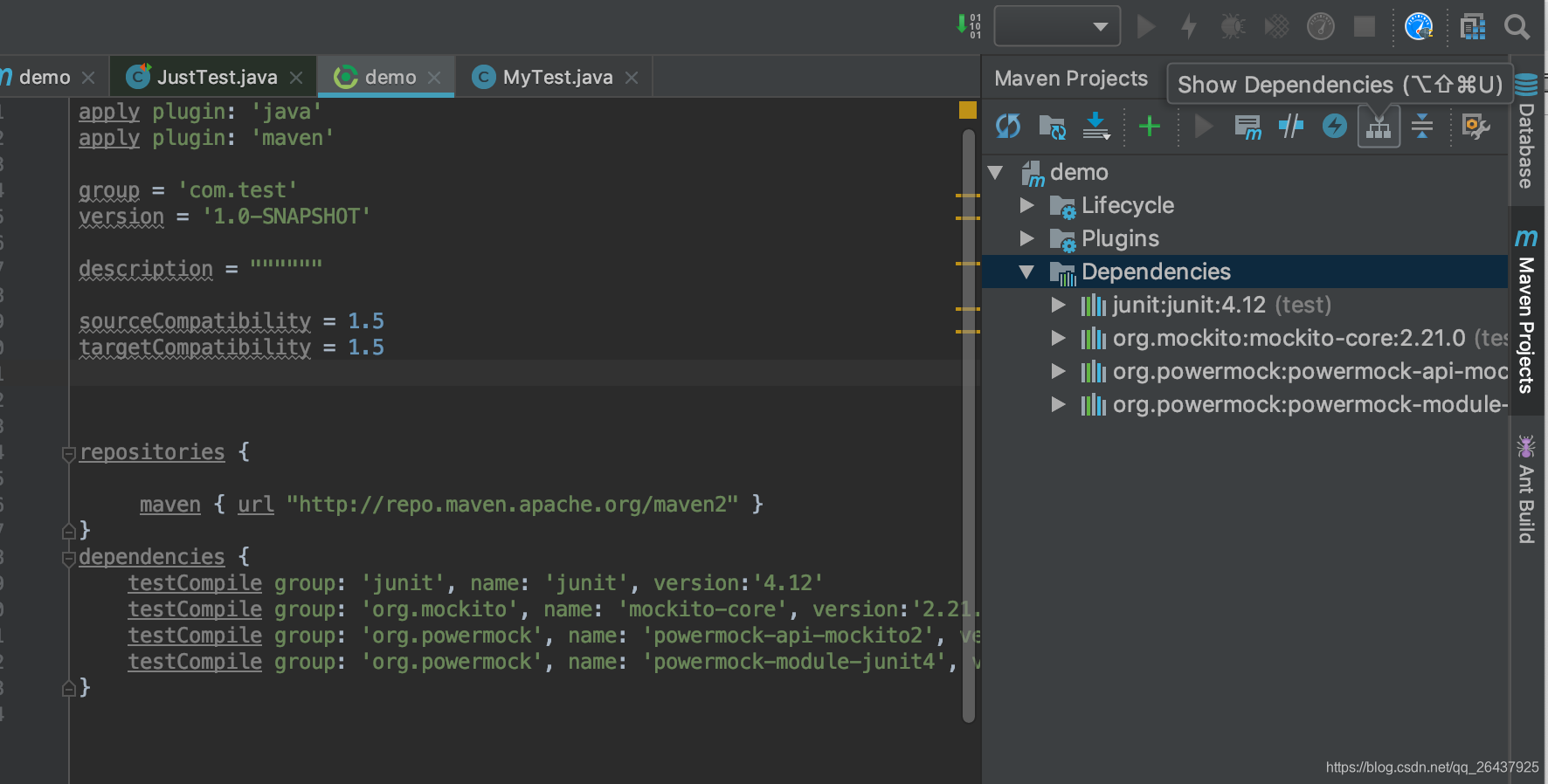This screenshot has height=784, width=1548.
Task: Click the maven repository URL string
Action: 512,505
